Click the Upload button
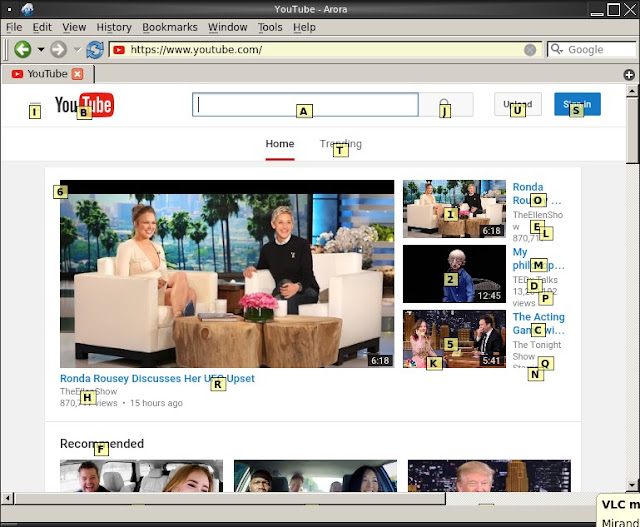 [x=518, y=104]
